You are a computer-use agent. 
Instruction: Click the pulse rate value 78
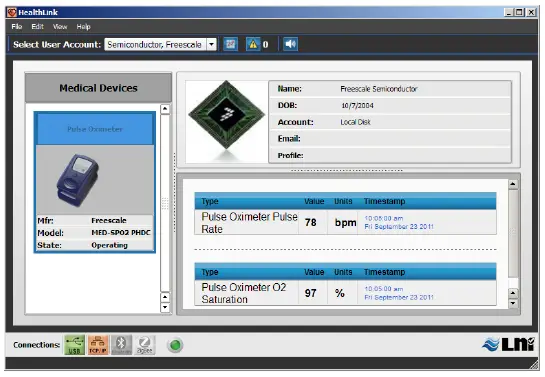coord(311,222)
